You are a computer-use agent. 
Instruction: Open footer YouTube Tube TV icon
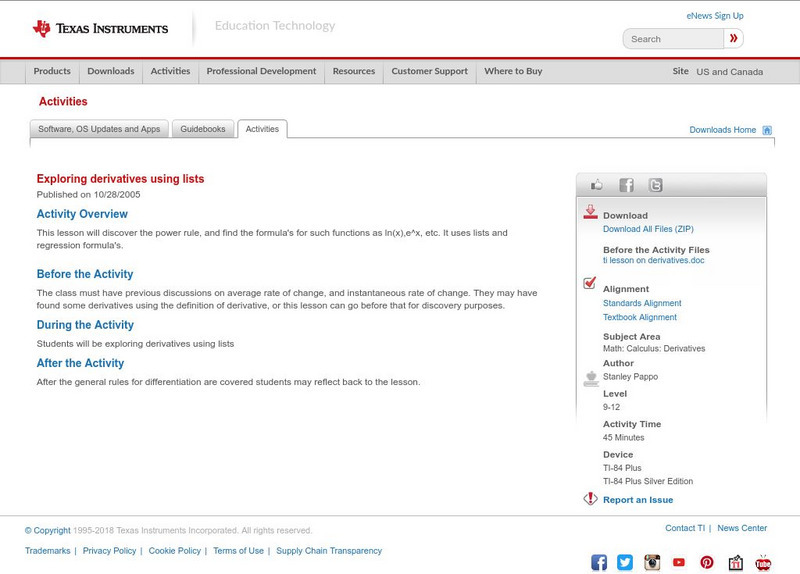tap(763, 562)
